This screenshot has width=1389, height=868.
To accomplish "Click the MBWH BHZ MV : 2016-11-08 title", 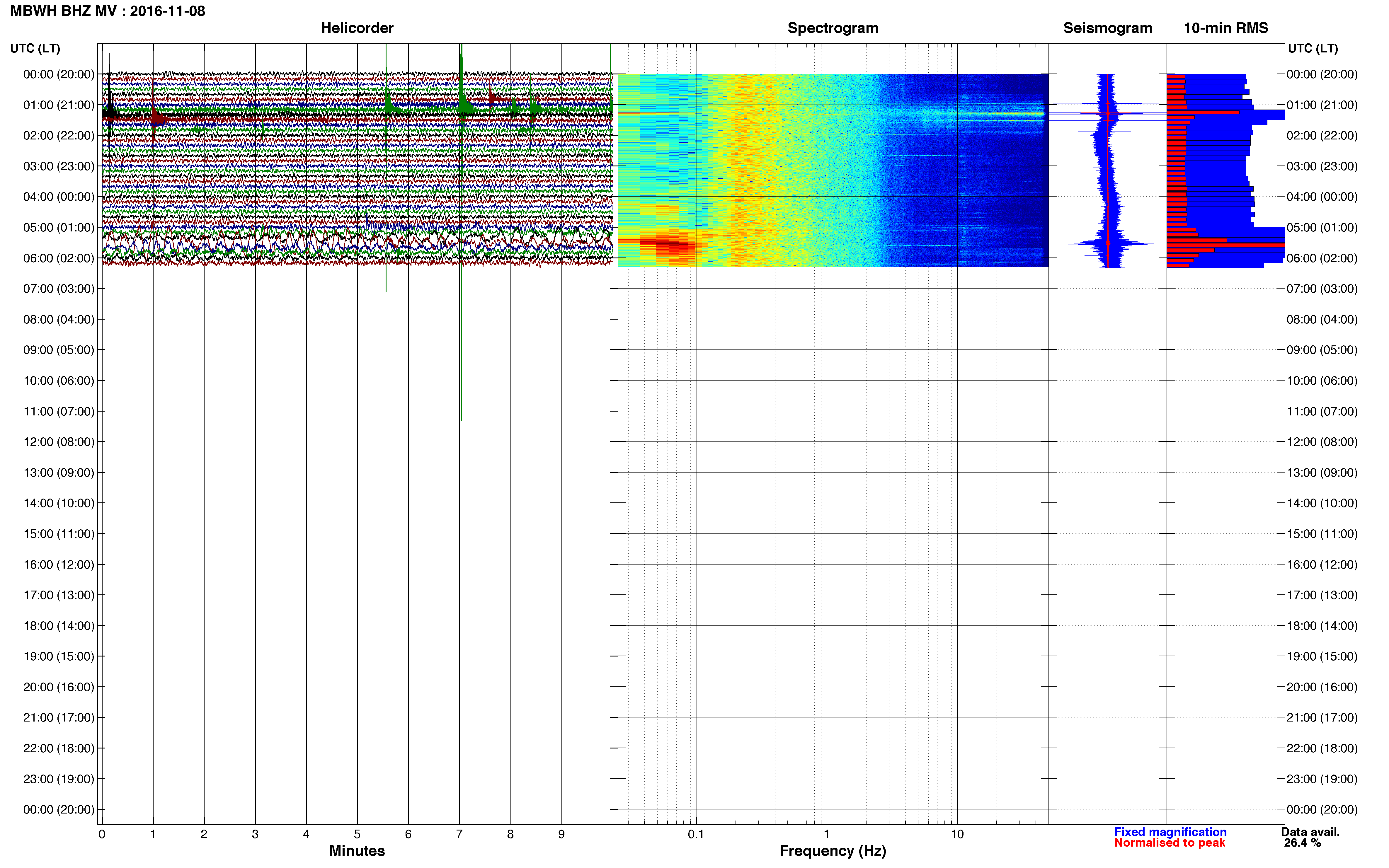I will point(107,11).
